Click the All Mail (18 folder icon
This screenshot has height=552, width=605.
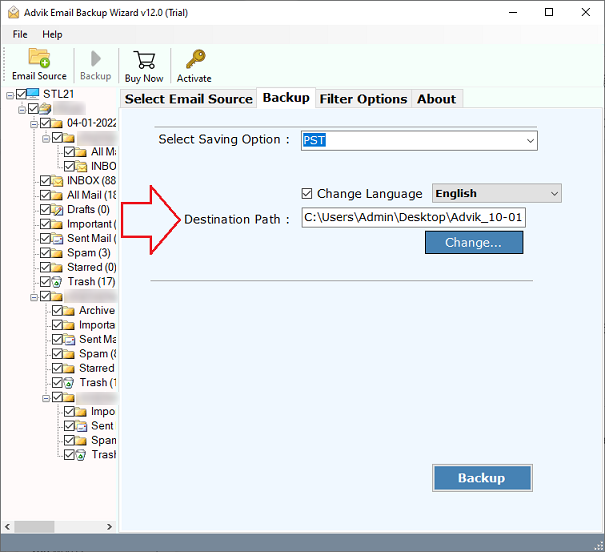[x=57, y=195]
